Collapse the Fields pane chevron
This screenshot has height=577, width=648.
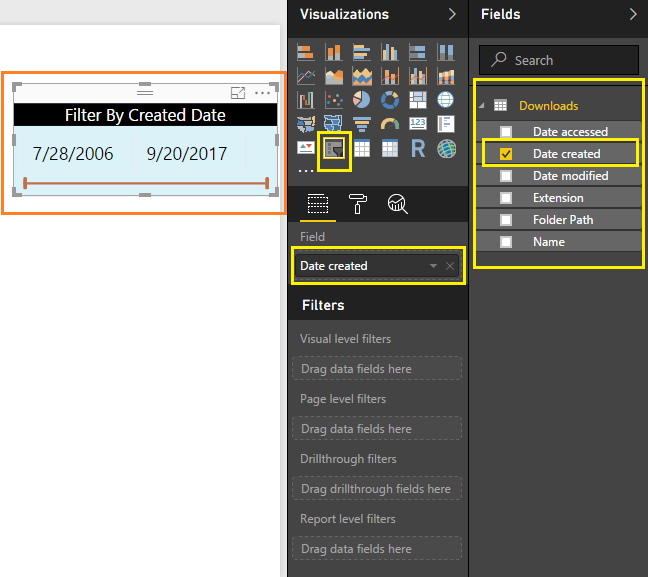pos(633,14)
